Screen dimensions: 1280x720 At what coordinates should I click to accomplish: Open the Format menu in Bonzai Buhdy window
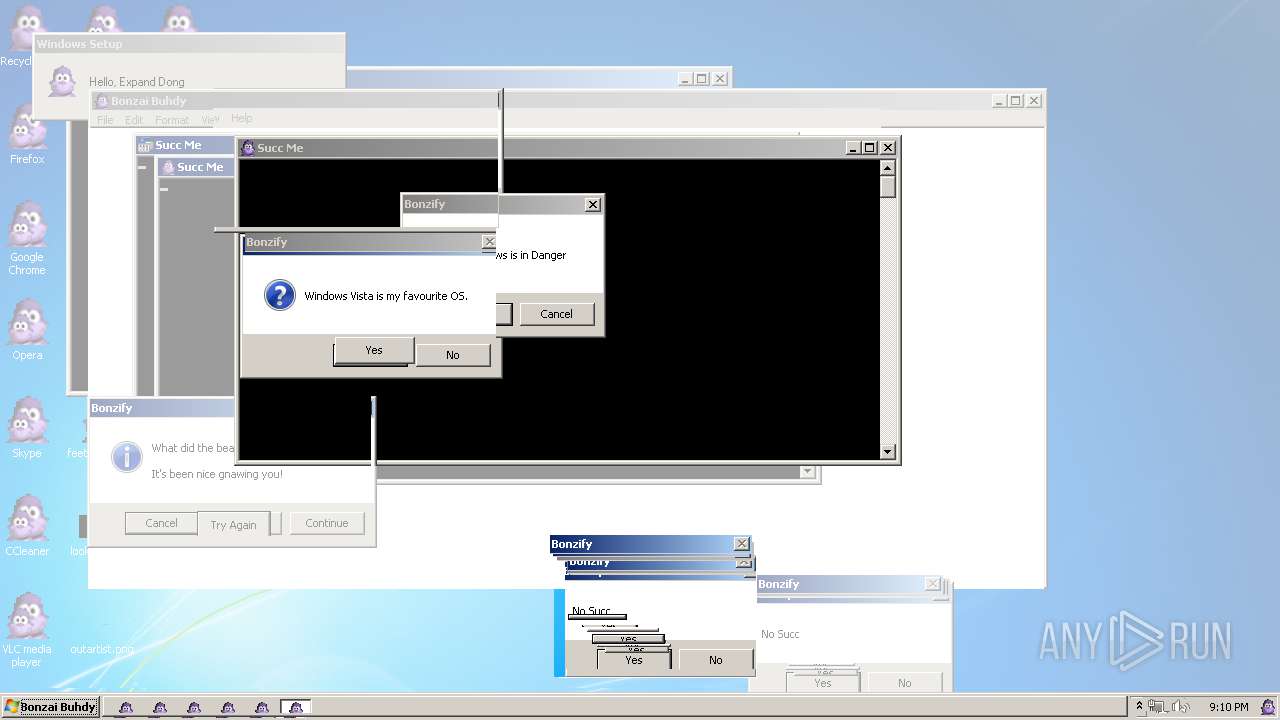pos(172,120)
